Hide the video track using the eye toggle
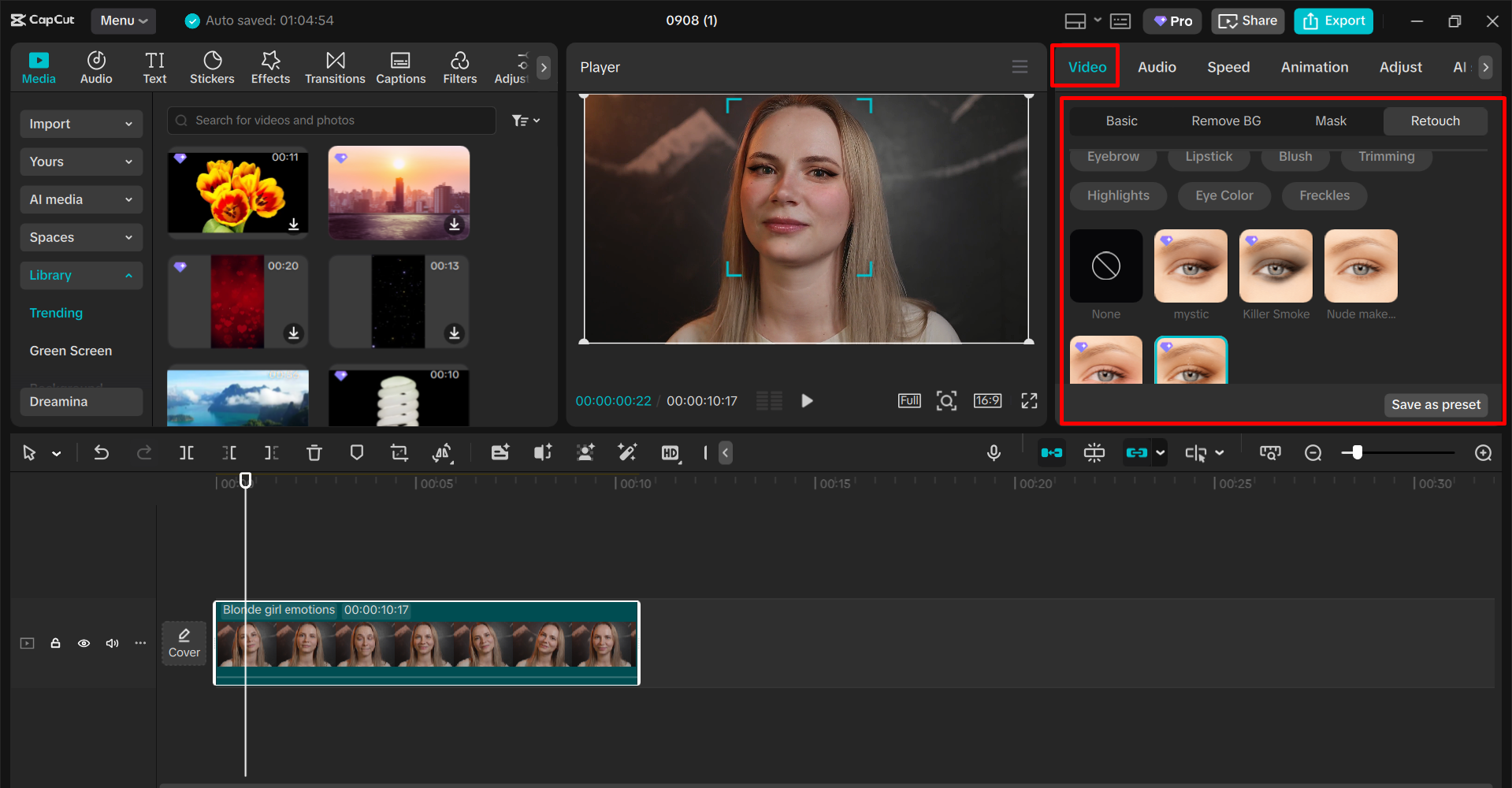Viewport: 1512px width, 788px height. (84, 643)
